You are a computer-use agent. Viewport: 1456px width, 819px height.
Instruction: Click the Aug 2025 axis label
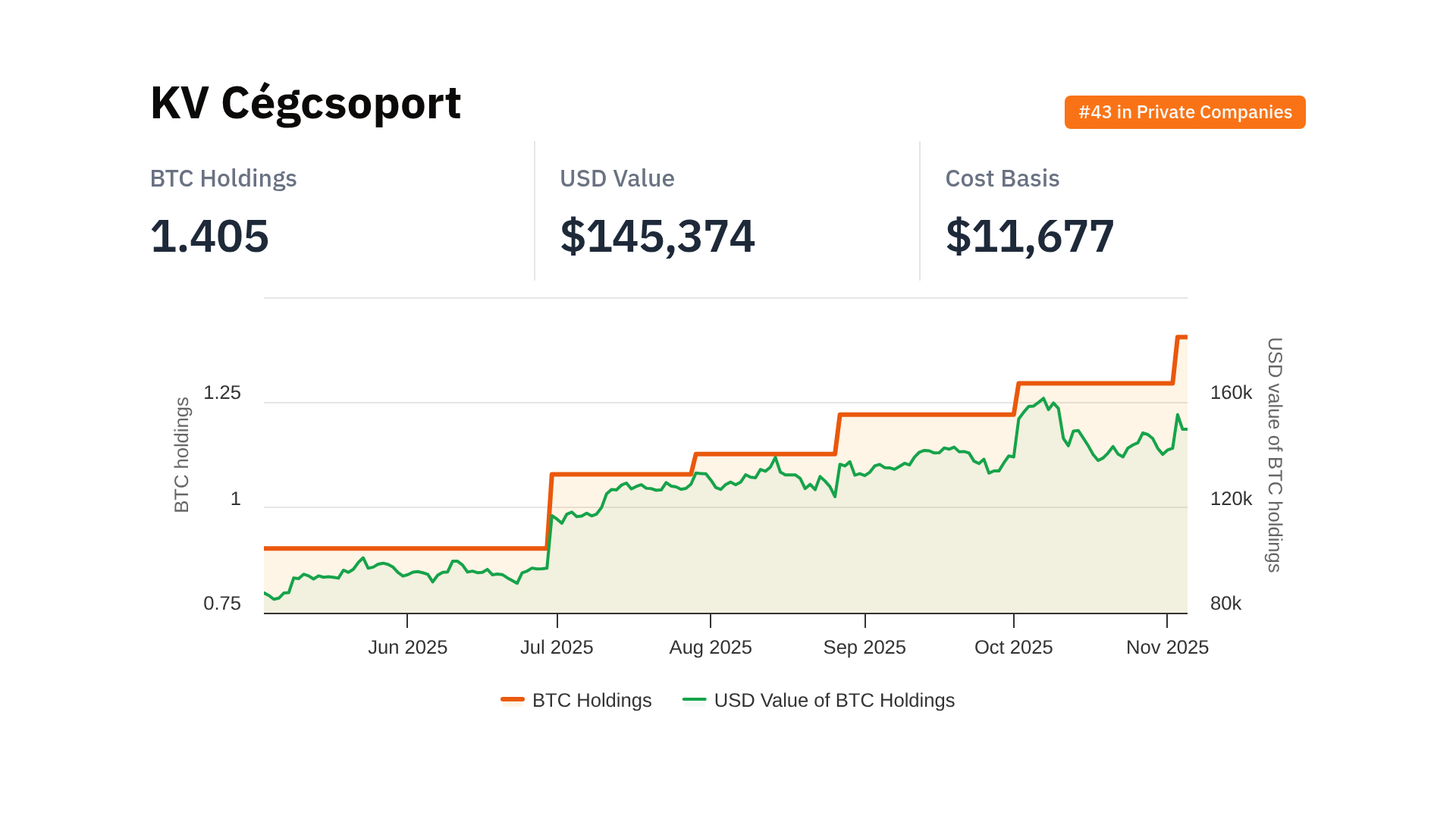[x=710, y=647]
